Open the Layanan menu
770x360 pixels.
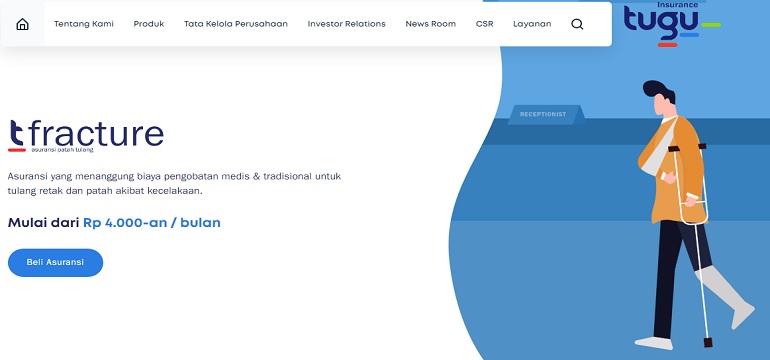click(532, 24)
